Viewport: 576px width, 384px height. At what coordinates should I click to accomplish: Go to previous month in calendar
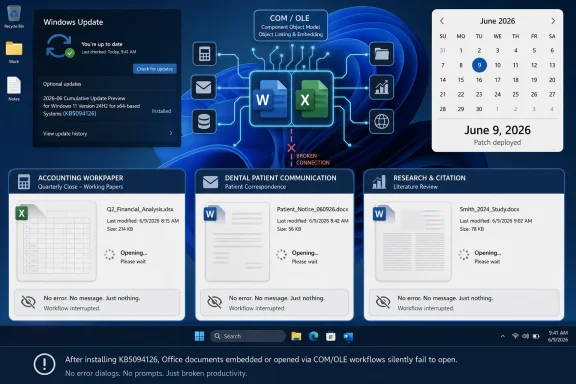click(442, 21)
